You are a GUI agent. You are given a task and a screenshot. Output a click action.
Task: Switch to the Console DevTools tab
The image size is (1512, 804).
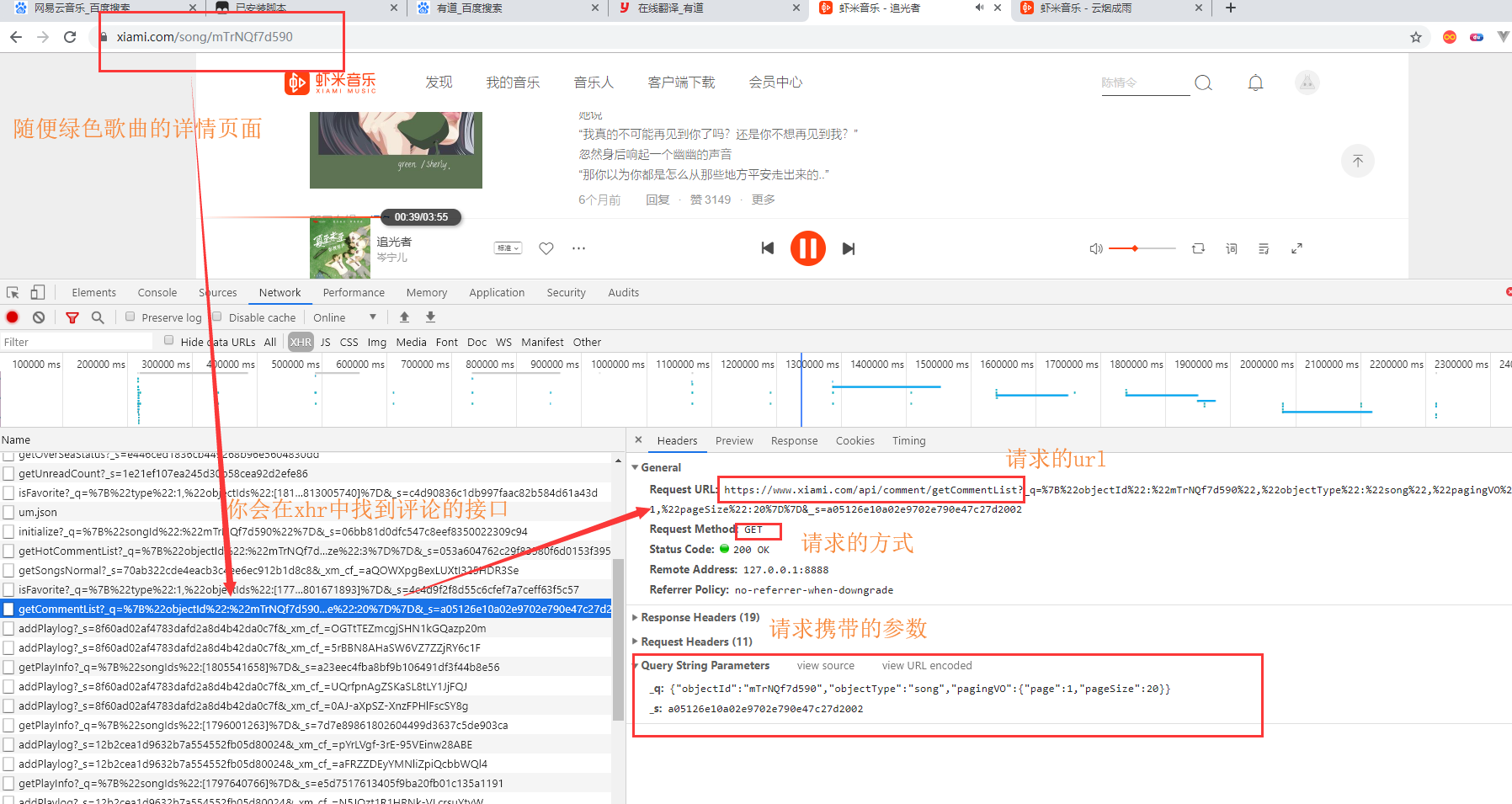click(157, 292)
